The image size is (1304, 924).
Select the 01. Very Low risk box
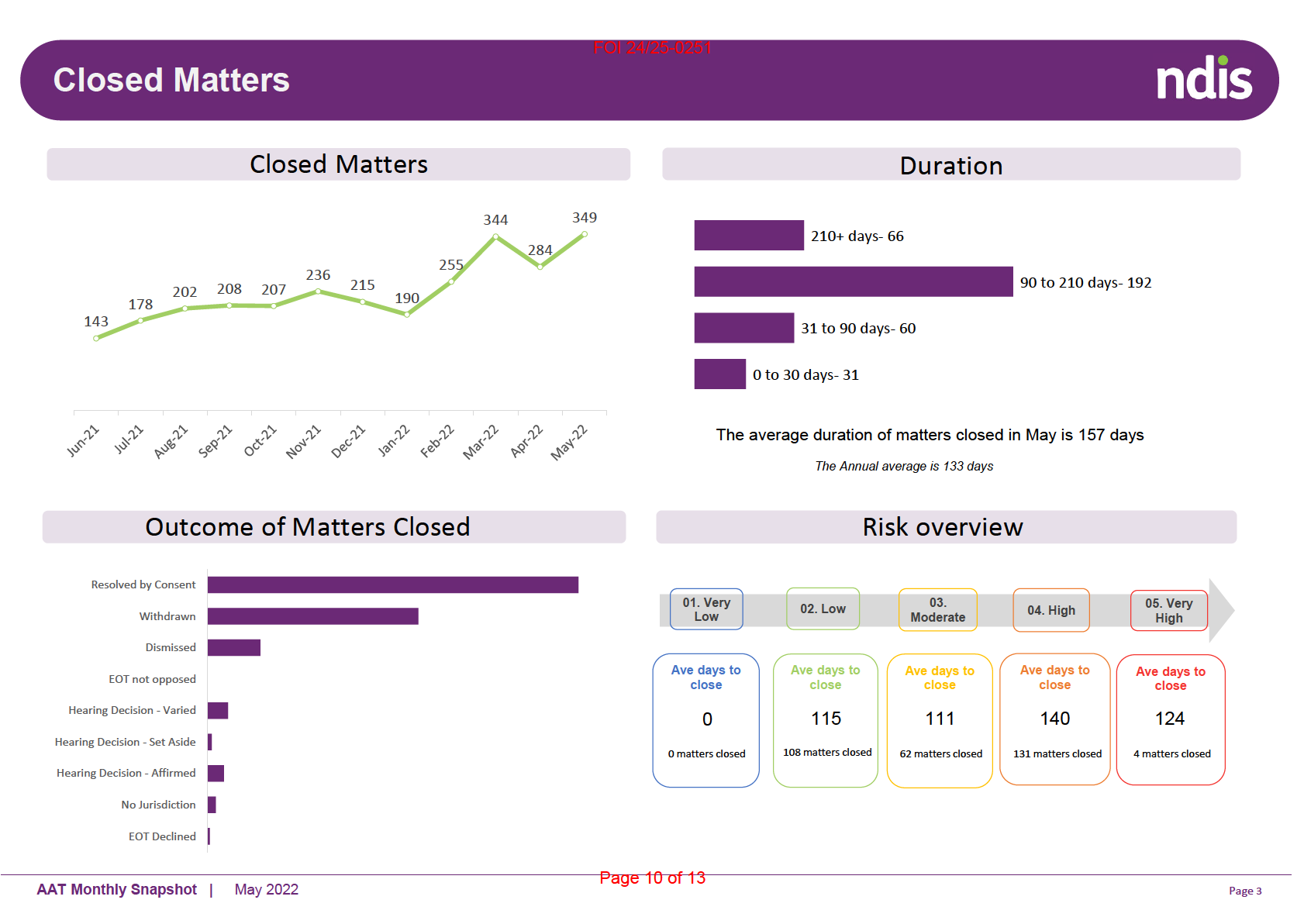pyautogui.click(x=705, y=609)
